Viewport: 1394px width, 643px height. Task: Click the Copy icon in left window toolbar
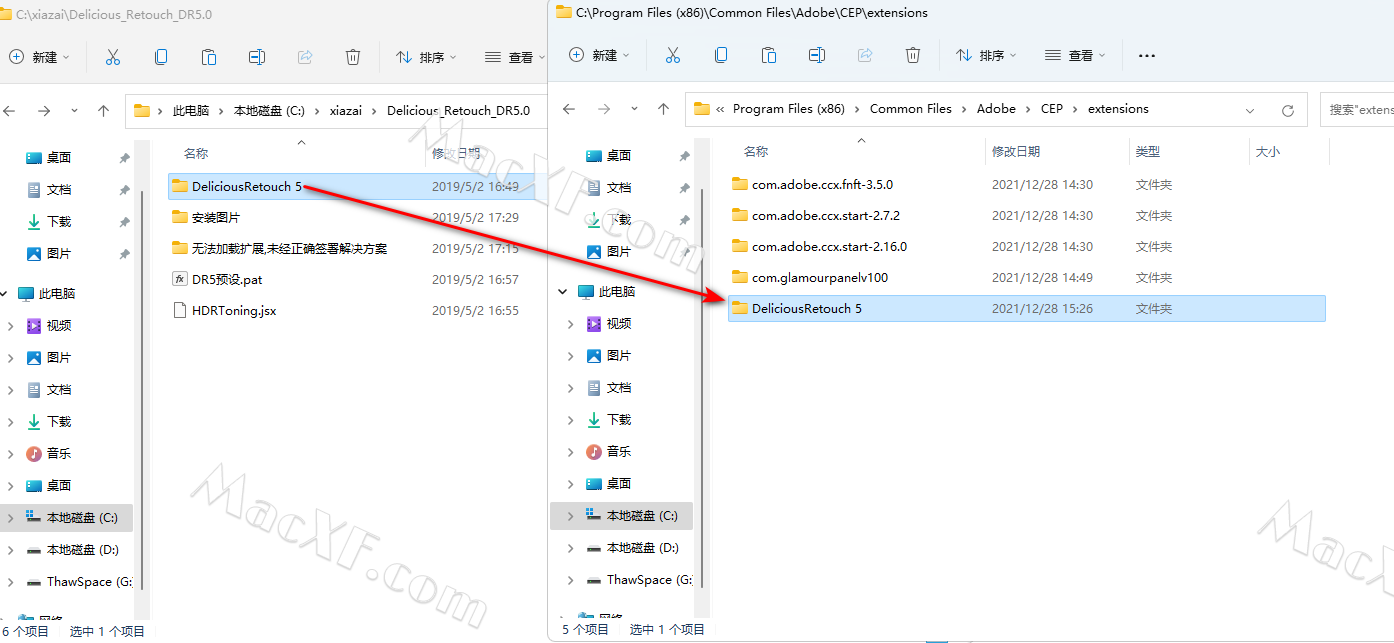click(x=161, y=57)
